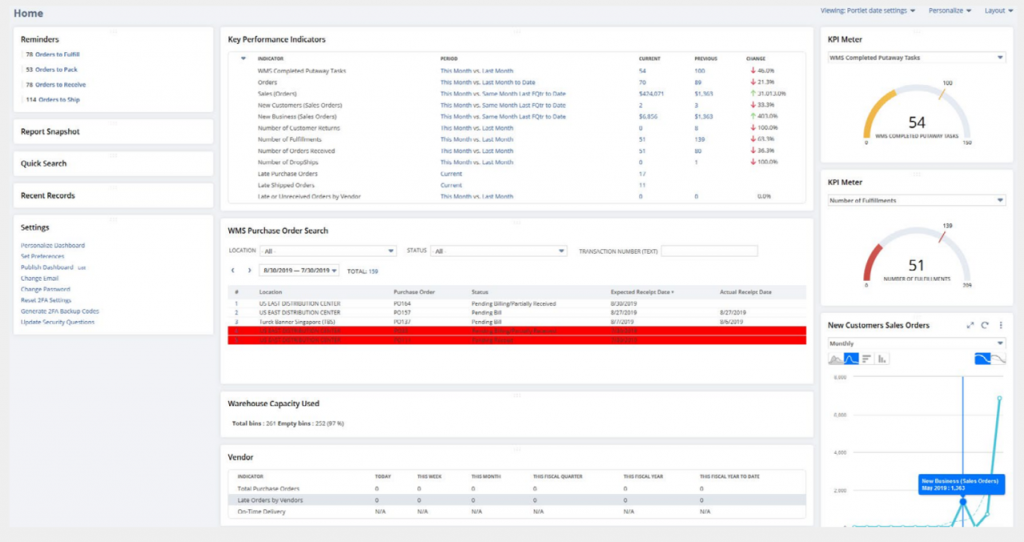The image size is (1024, 542).
Task: Open the Layout menu
Action: click(999, 10)
